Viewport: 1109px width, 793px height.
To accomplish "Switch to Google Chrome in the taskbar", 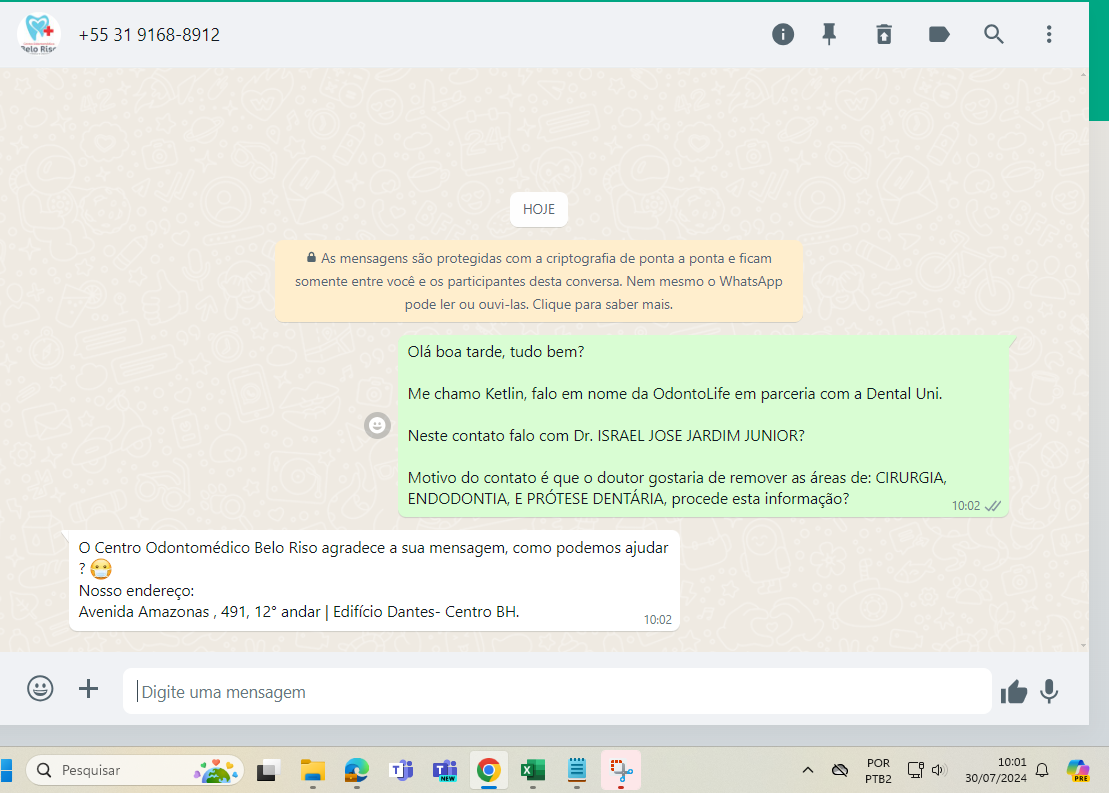I will 489,770.
